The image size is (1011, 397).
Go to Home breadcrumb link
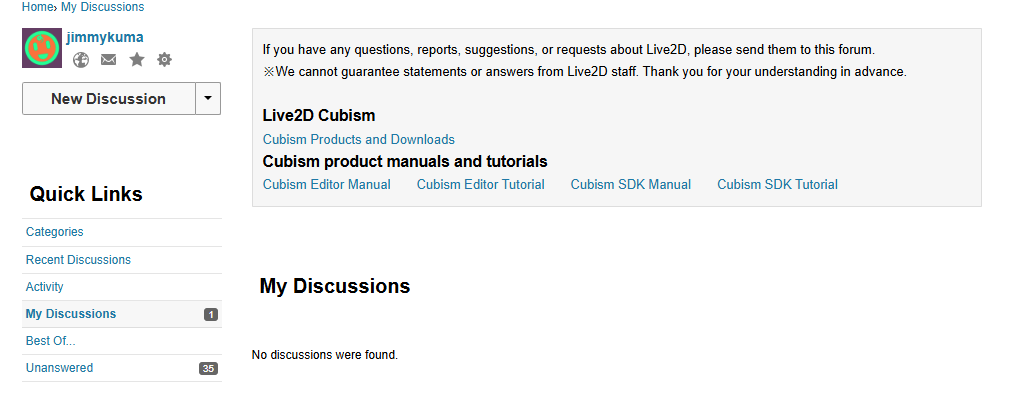[x=37, y=7]
